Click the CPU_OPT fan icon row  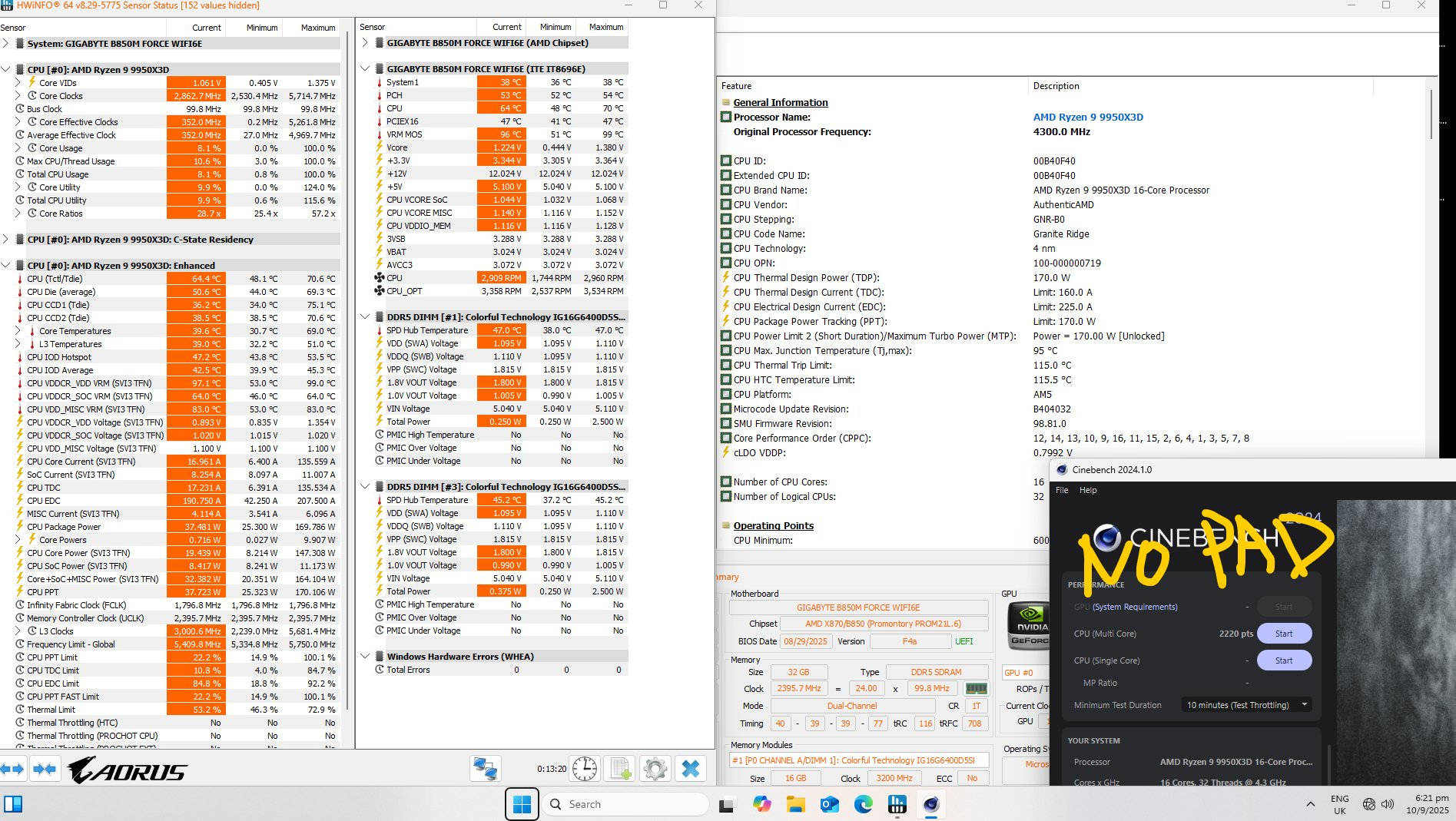[x=379, y=291]
